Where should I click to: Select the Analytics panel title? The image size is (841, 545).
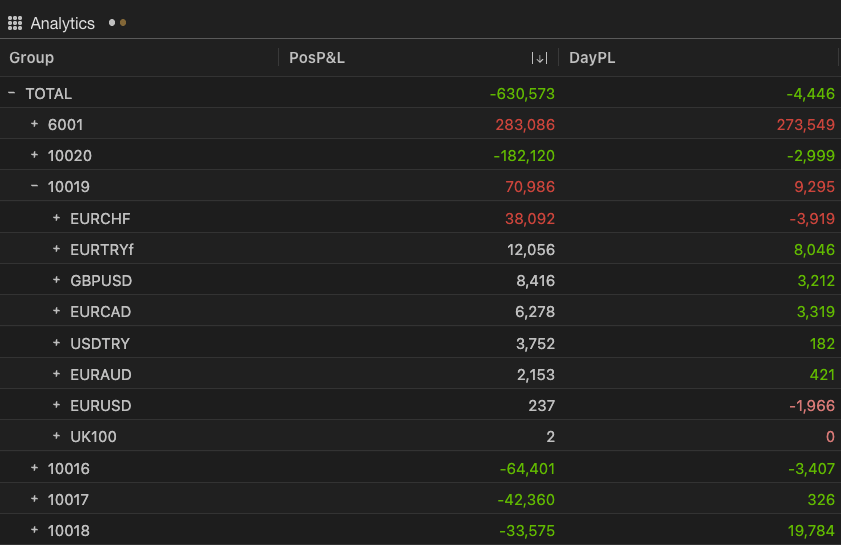coord(62,24)
